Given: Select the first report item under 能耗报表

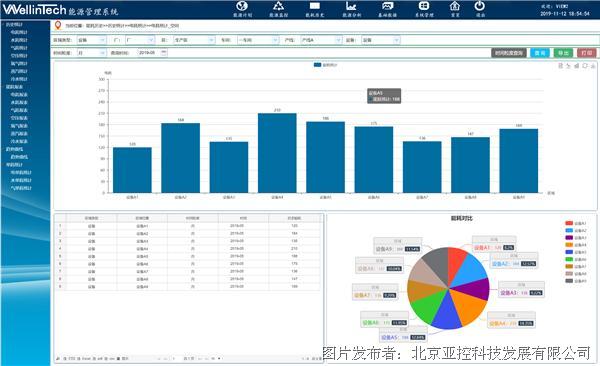Looking at the screenshot, I should pos(19,95).
